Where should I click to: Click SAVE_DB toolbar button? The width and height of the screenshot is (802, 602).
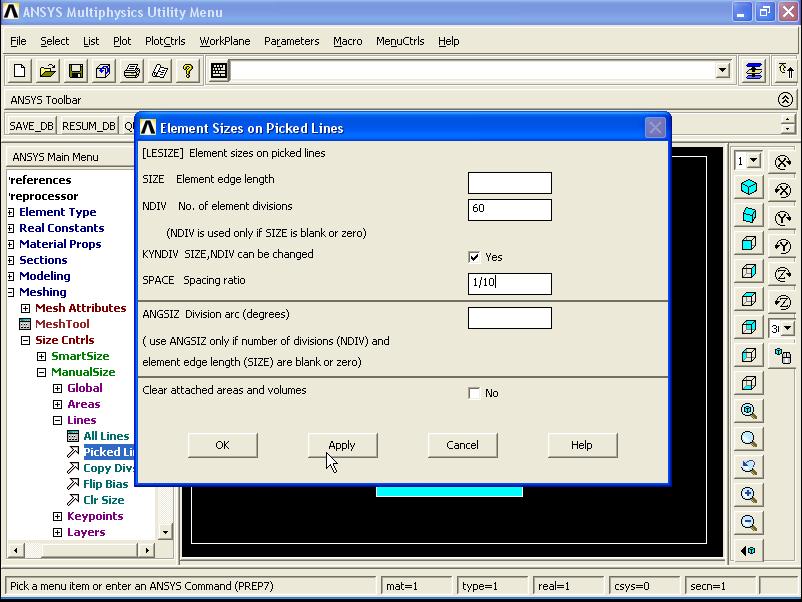32,126
